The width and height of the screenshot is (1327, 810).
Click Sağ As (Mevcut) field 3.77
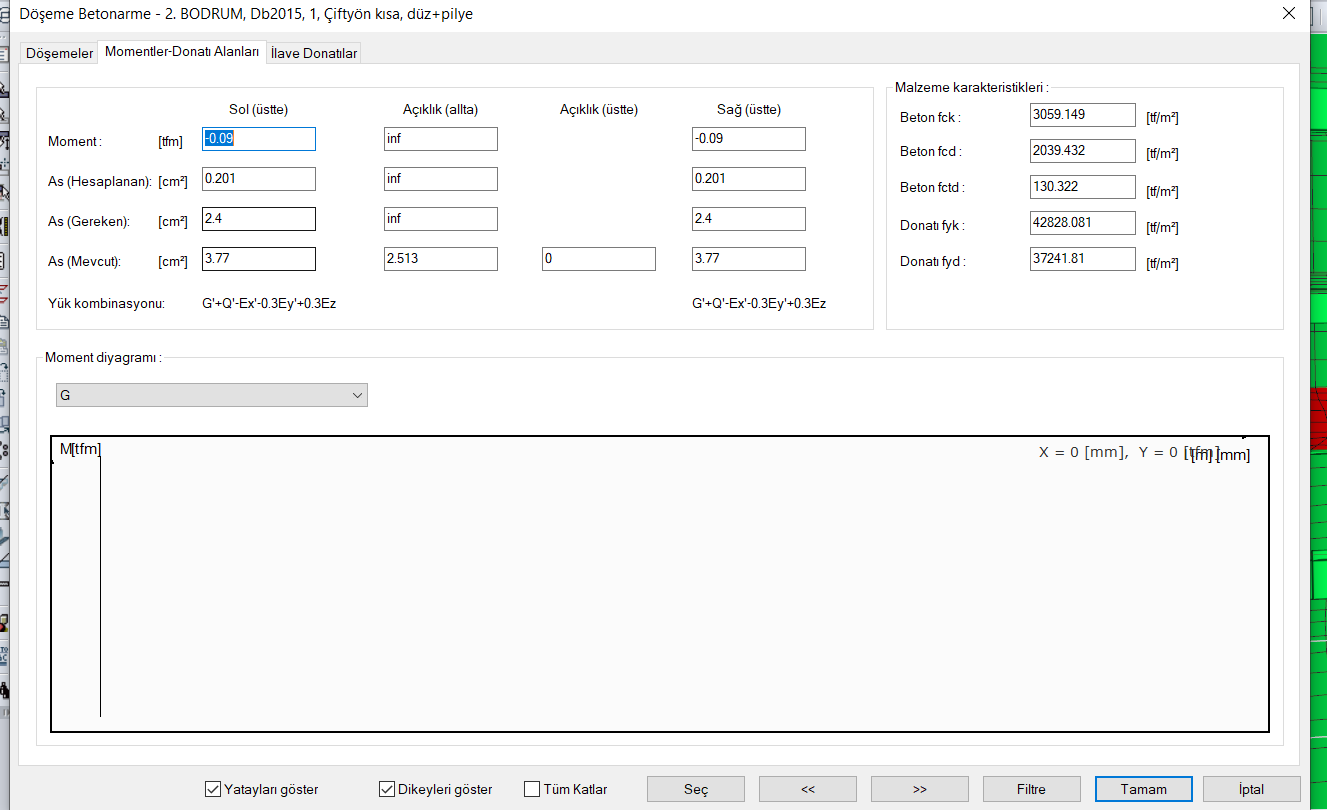click(749, 259)
